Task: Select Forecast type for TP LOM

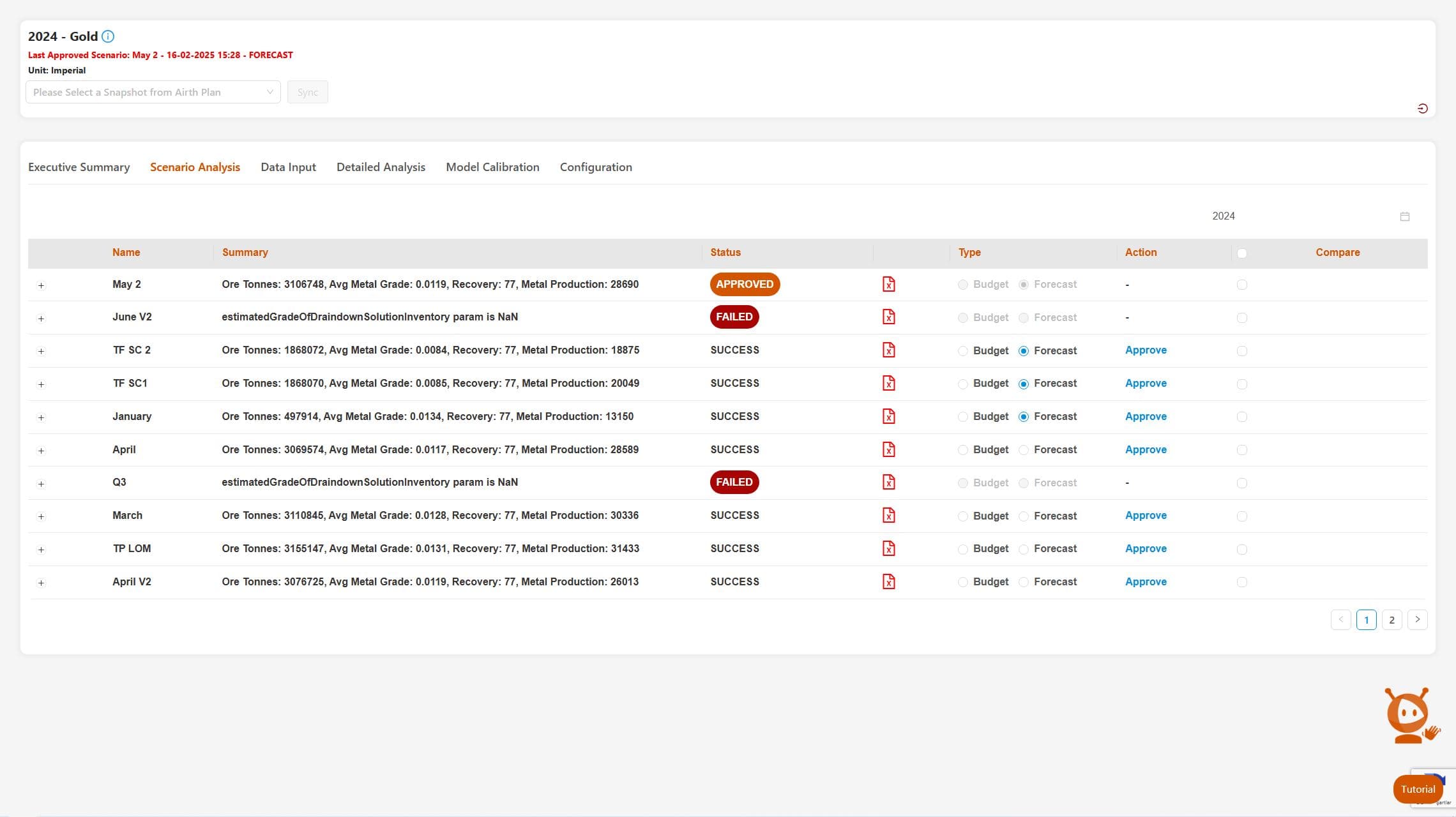Action: click(x=1023, y=550)
